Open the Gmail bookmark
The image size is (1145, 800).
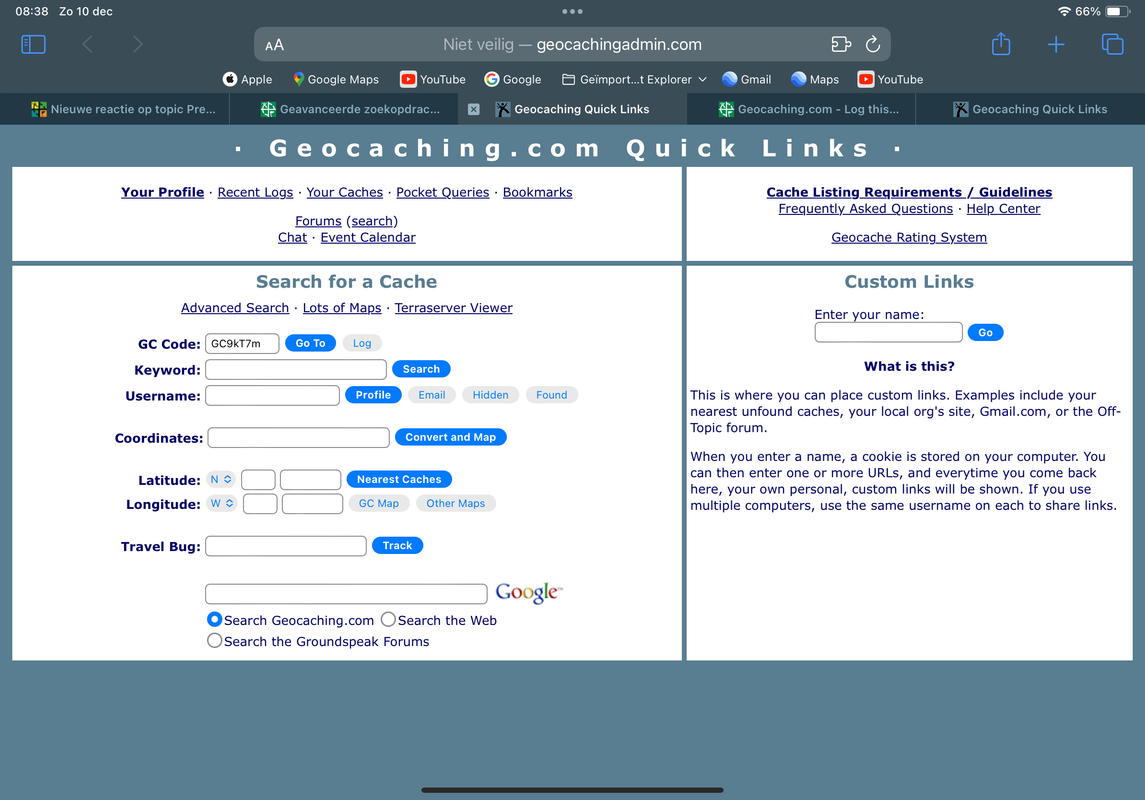(x=746, y=80)
